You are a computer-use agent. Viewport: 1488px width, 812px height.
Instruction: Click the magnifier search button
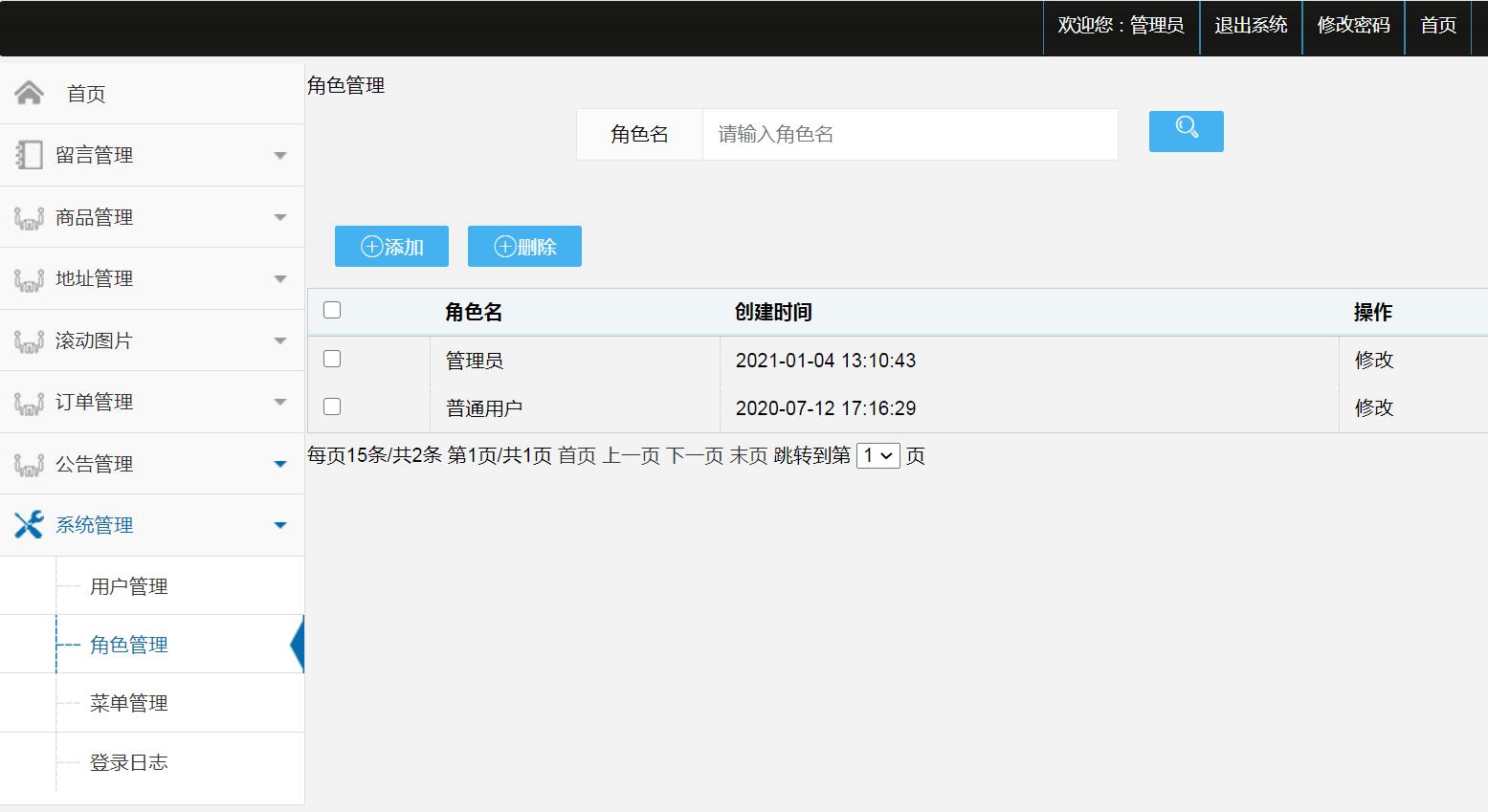[1186, 131]
